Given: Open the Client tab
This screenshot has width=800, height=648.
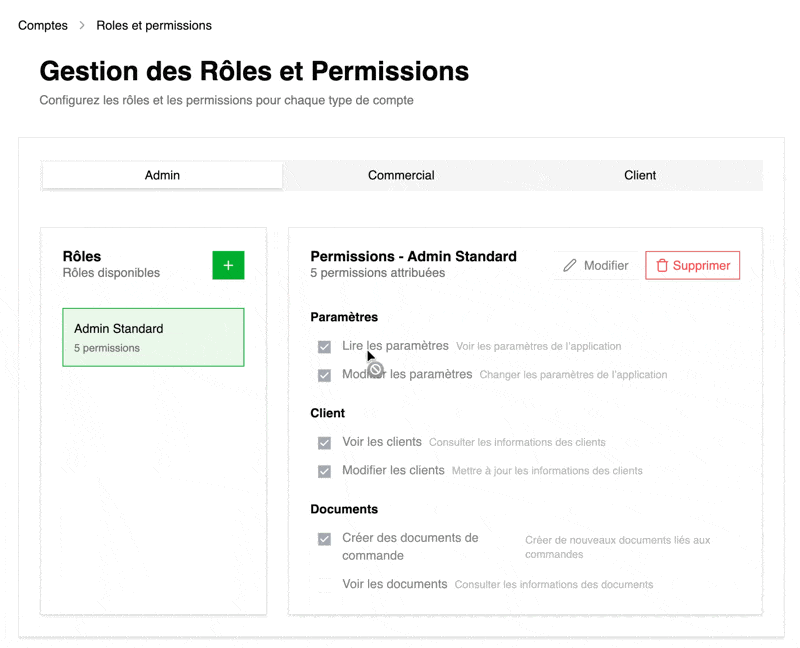Looking at the screenshot, I should click(640, 175).
